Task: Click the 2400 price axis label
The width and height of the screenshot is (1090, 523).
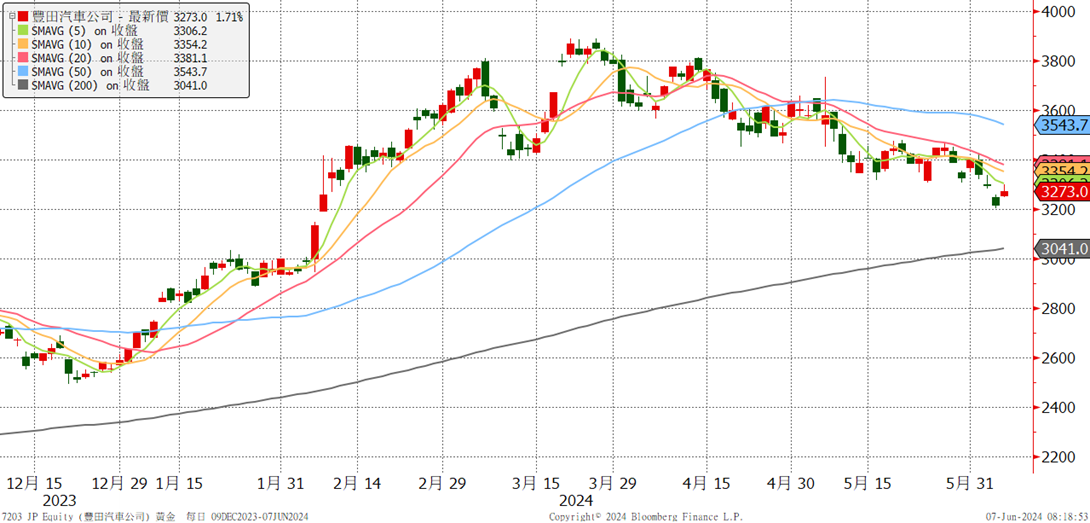Action: point(1058,408)
